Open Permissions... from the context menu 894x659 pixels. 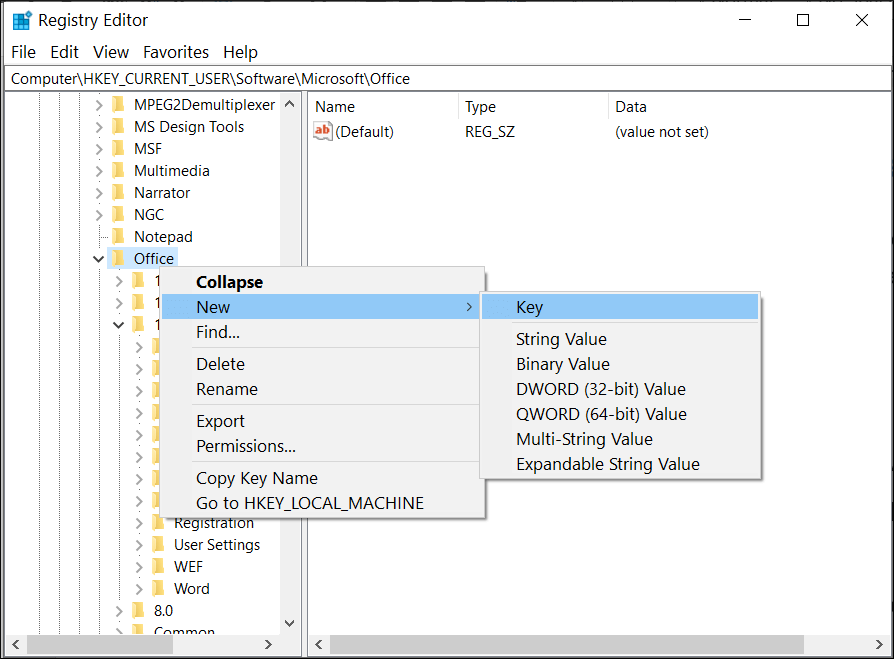[322, 446]
